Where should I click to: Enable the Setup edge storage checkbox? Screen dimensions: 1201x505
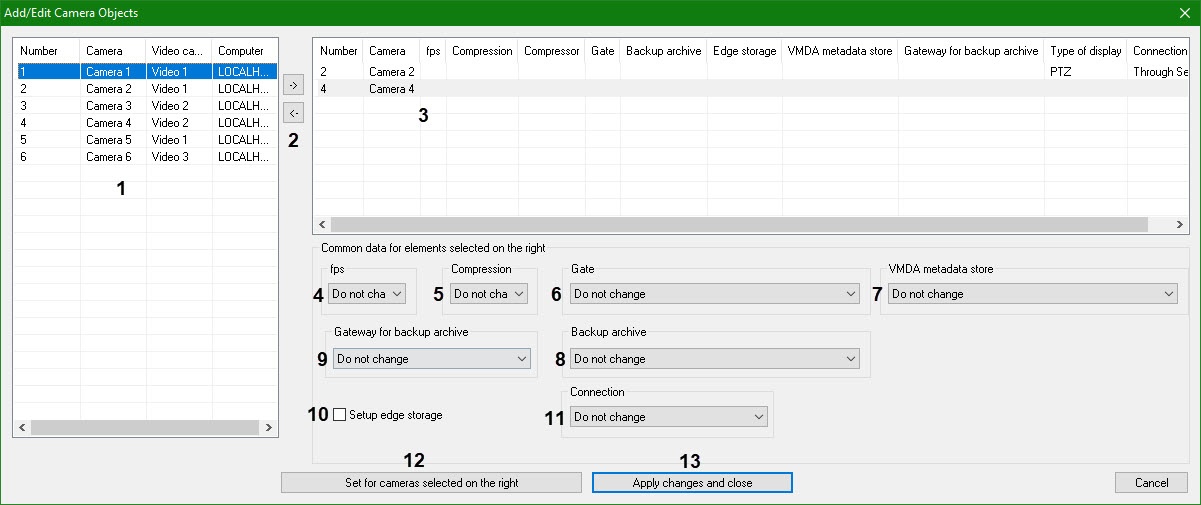(x=340, y=415)
